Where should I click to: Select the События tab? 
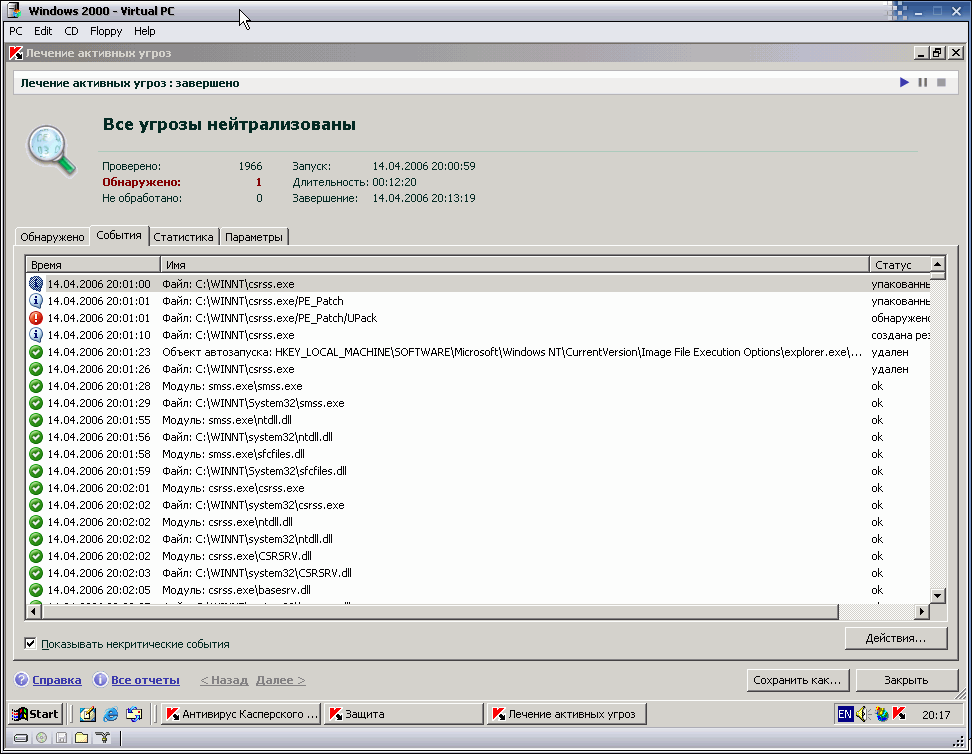tap(119, 236)
